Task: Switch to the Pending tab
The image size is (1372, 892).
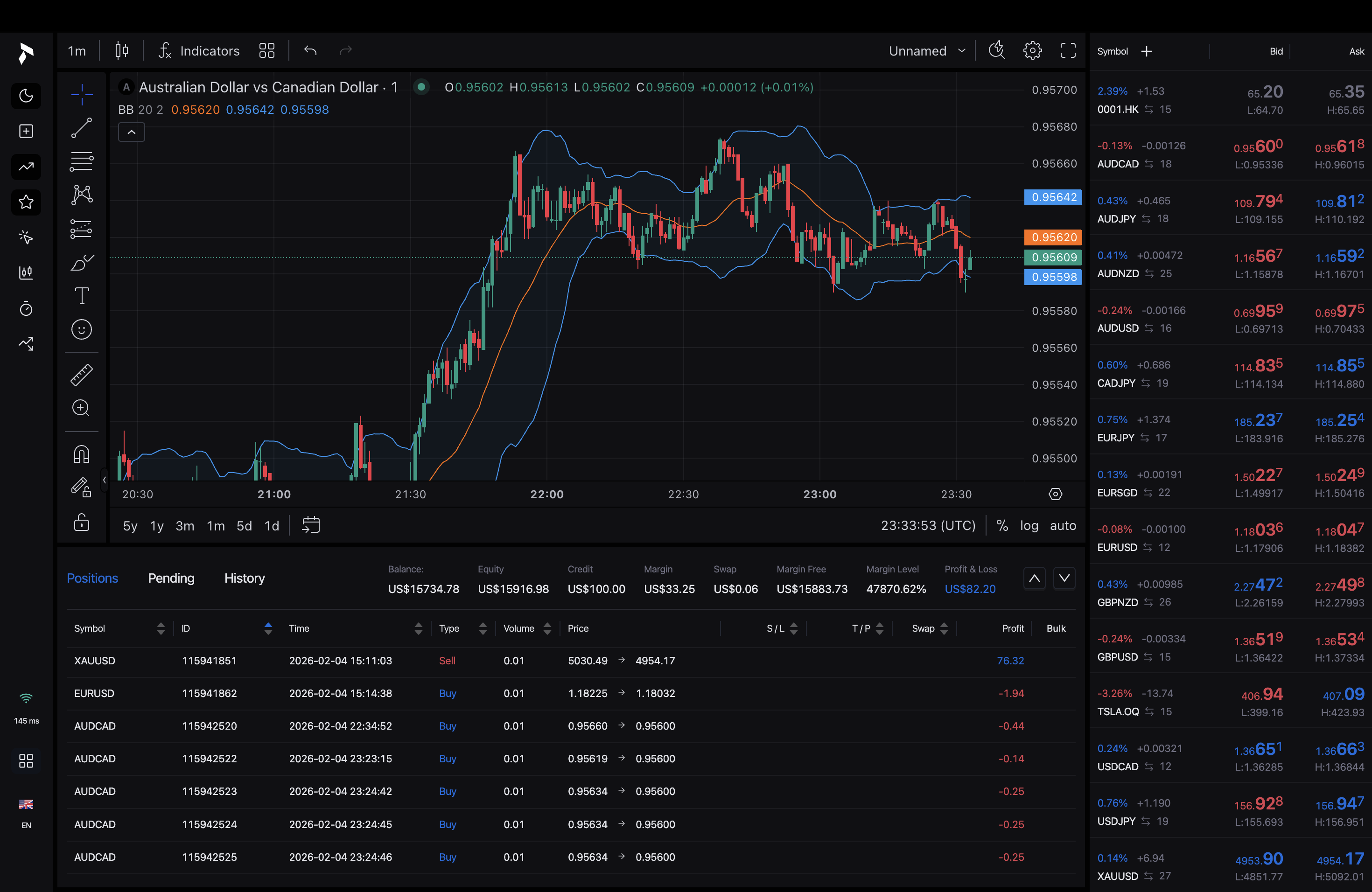Action: [171, 578]
